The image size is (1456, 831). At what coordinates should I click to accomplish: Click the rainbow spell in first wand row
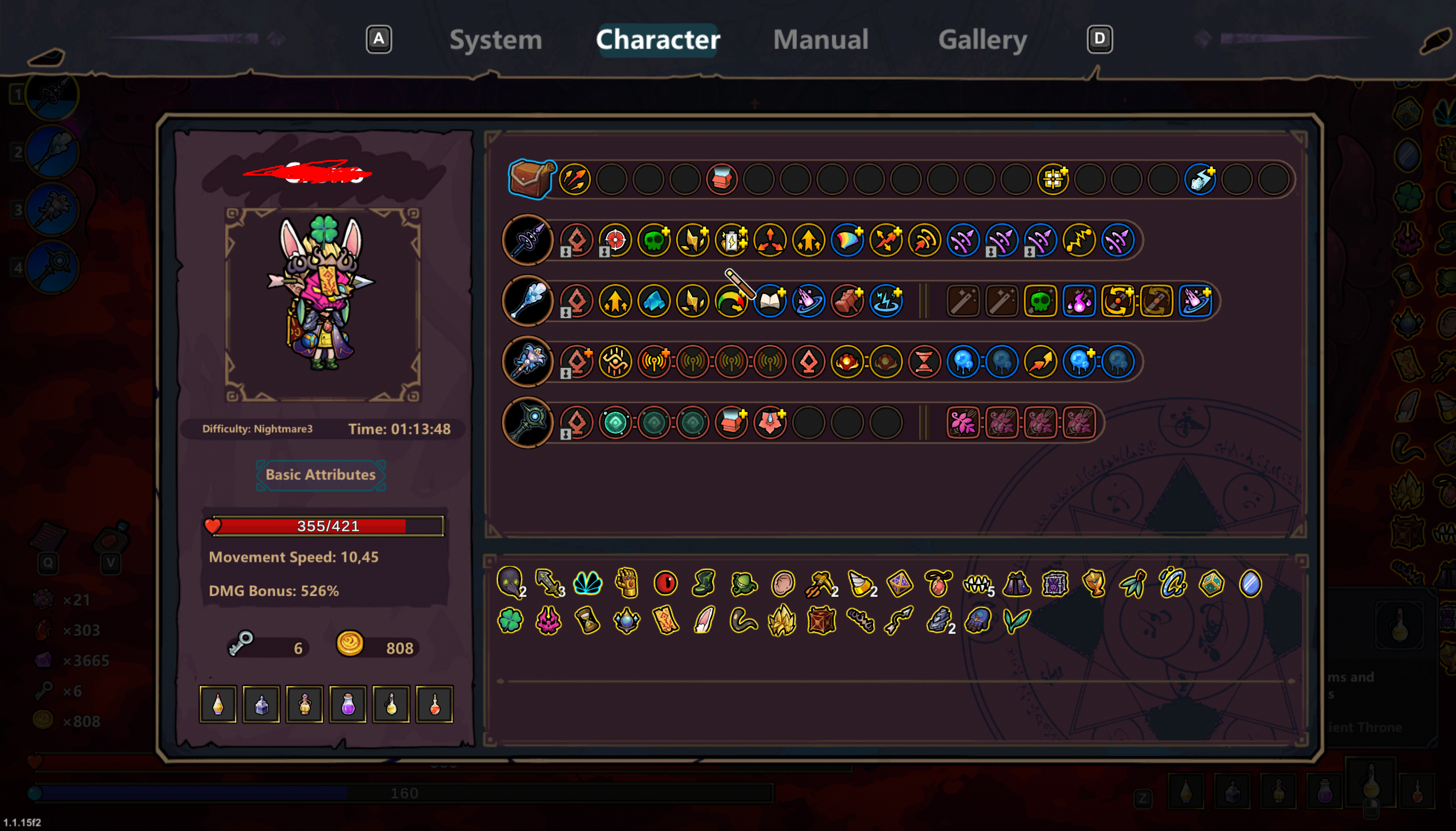tap(847, 240)
